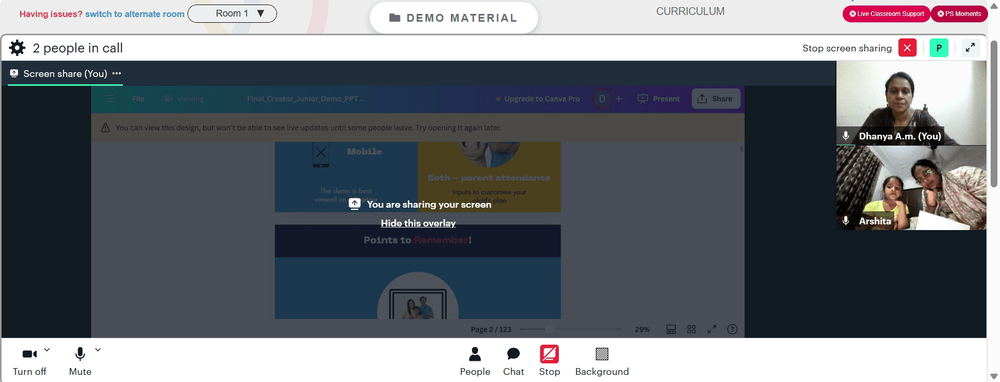
Task: Expand microphone device options chevron
Action: click(98, 349)
